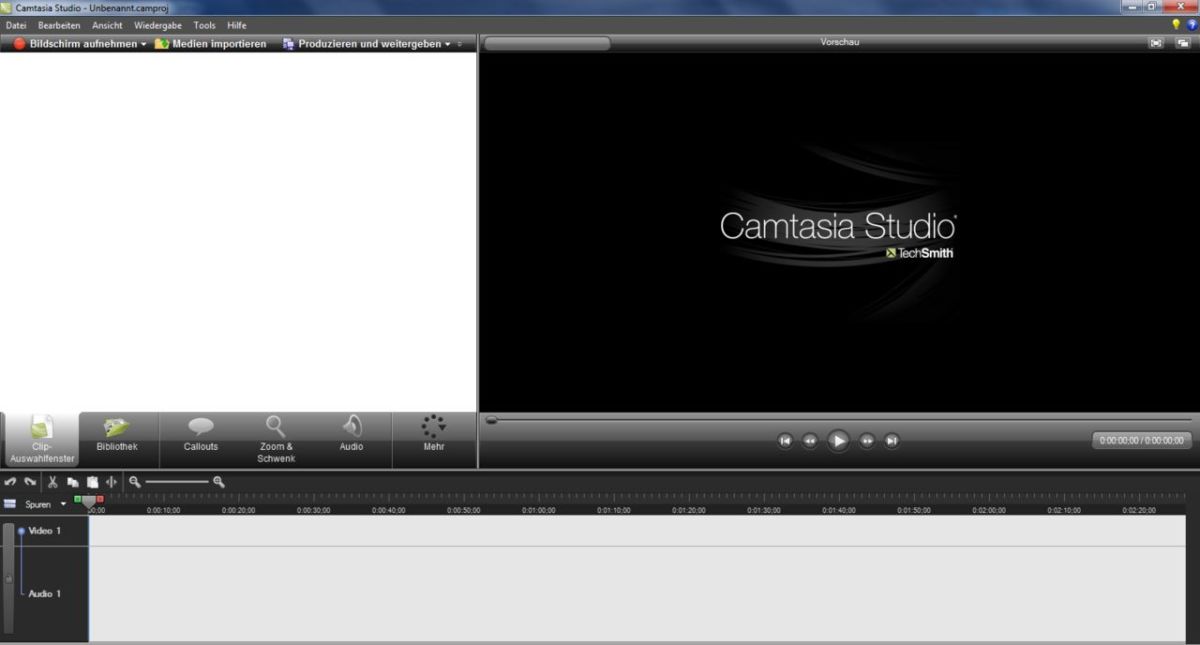Open the Datei menu
The height and width of the screenshot is (645, 1200).
(x=15, y=25)
